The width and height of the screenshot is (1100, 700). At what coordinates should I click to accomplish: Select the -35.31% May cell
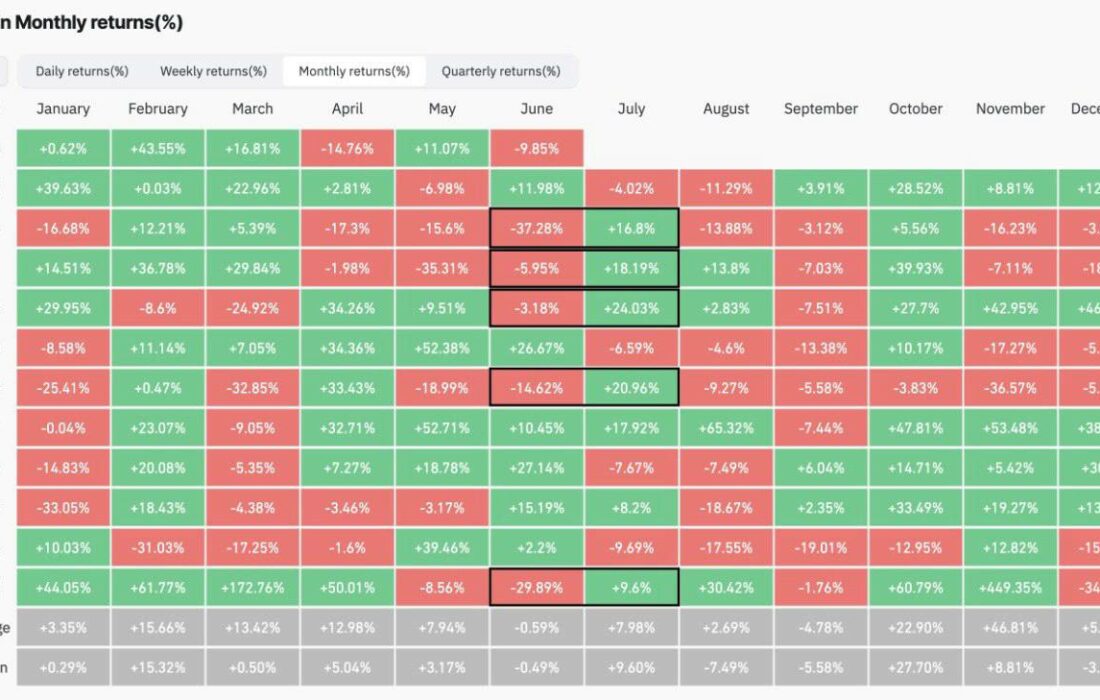point(442,268)
